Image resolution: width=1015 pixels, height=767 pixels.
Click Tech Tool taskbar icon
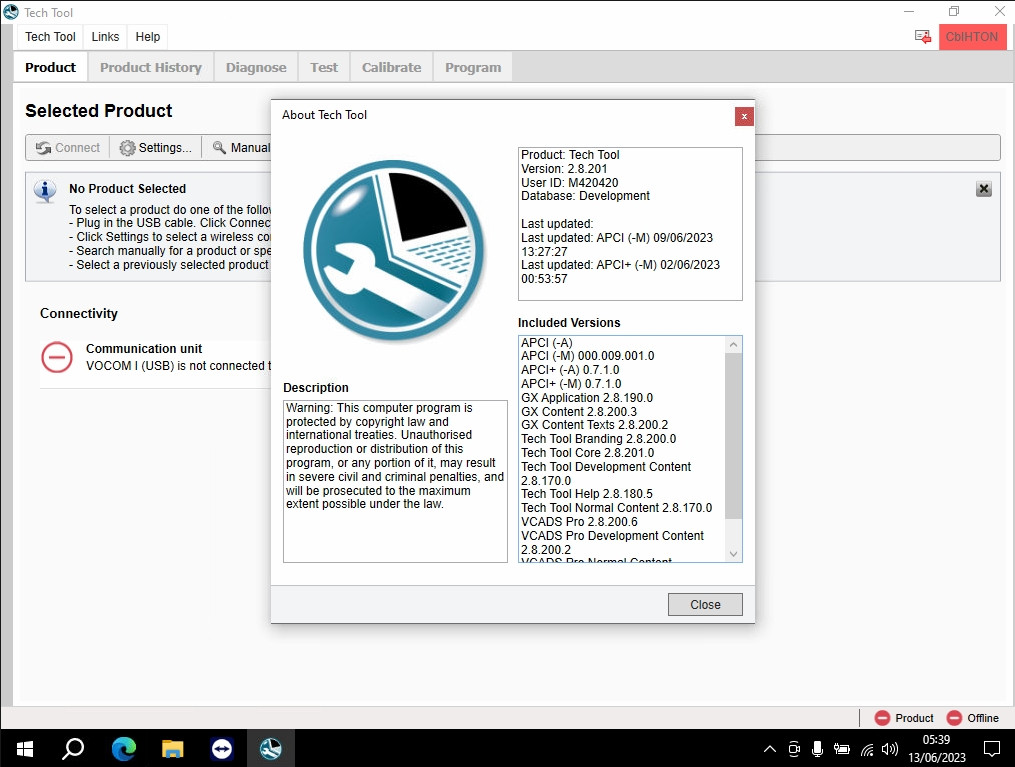271,749
